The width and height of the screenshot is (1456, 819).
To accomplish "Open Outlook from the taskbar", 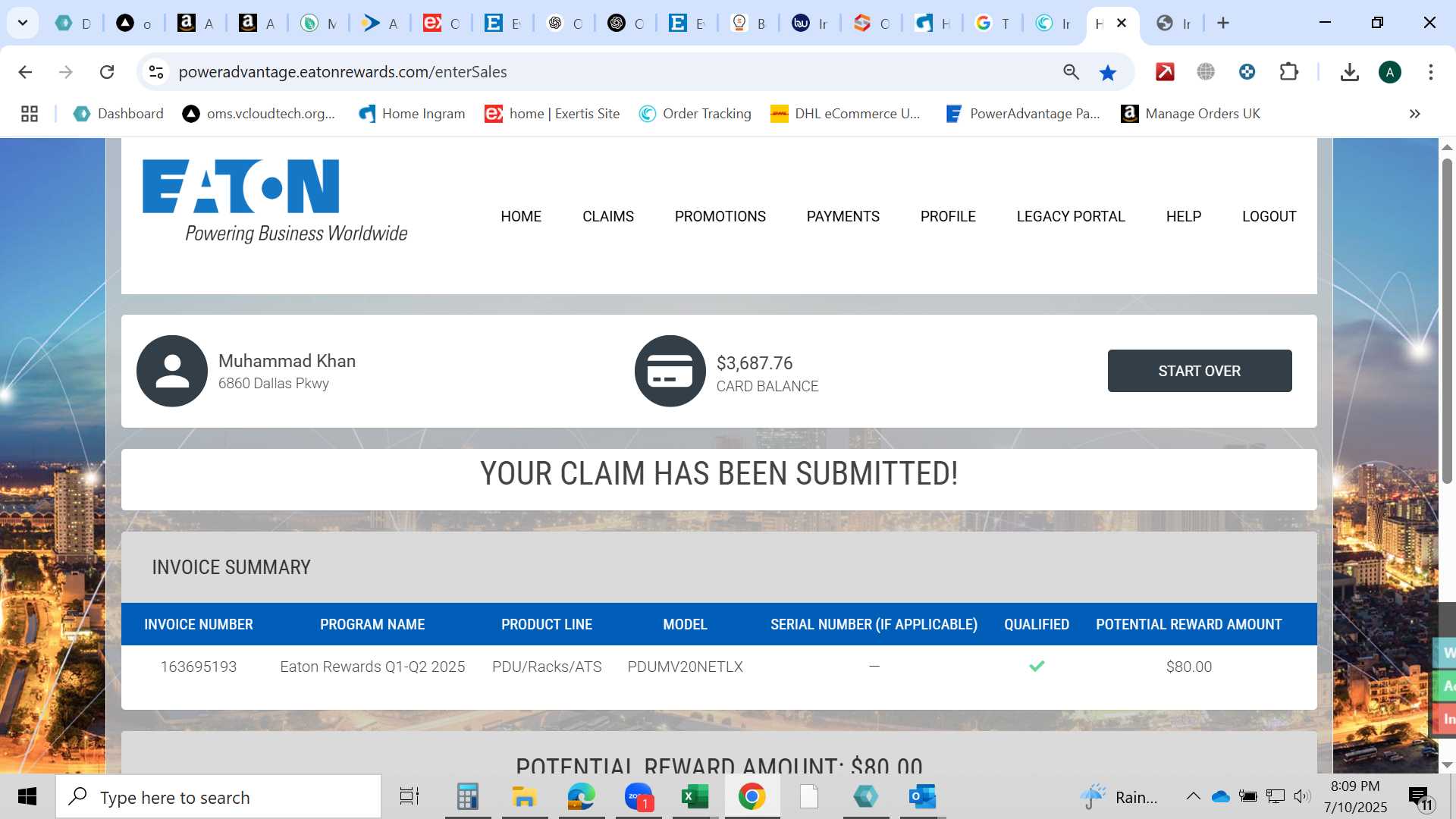I will coord(922,796).
